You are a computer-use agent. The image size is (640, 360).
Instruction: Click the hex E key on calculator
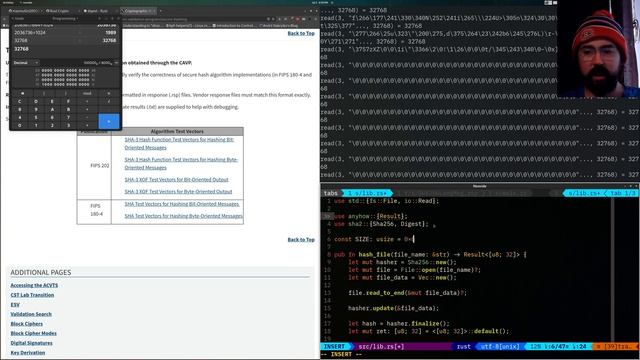click(x=52, y=101)
